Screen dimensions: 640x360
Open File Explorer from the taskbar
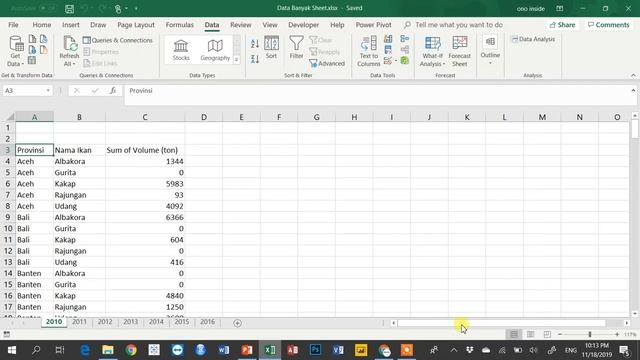coord(108,350)
